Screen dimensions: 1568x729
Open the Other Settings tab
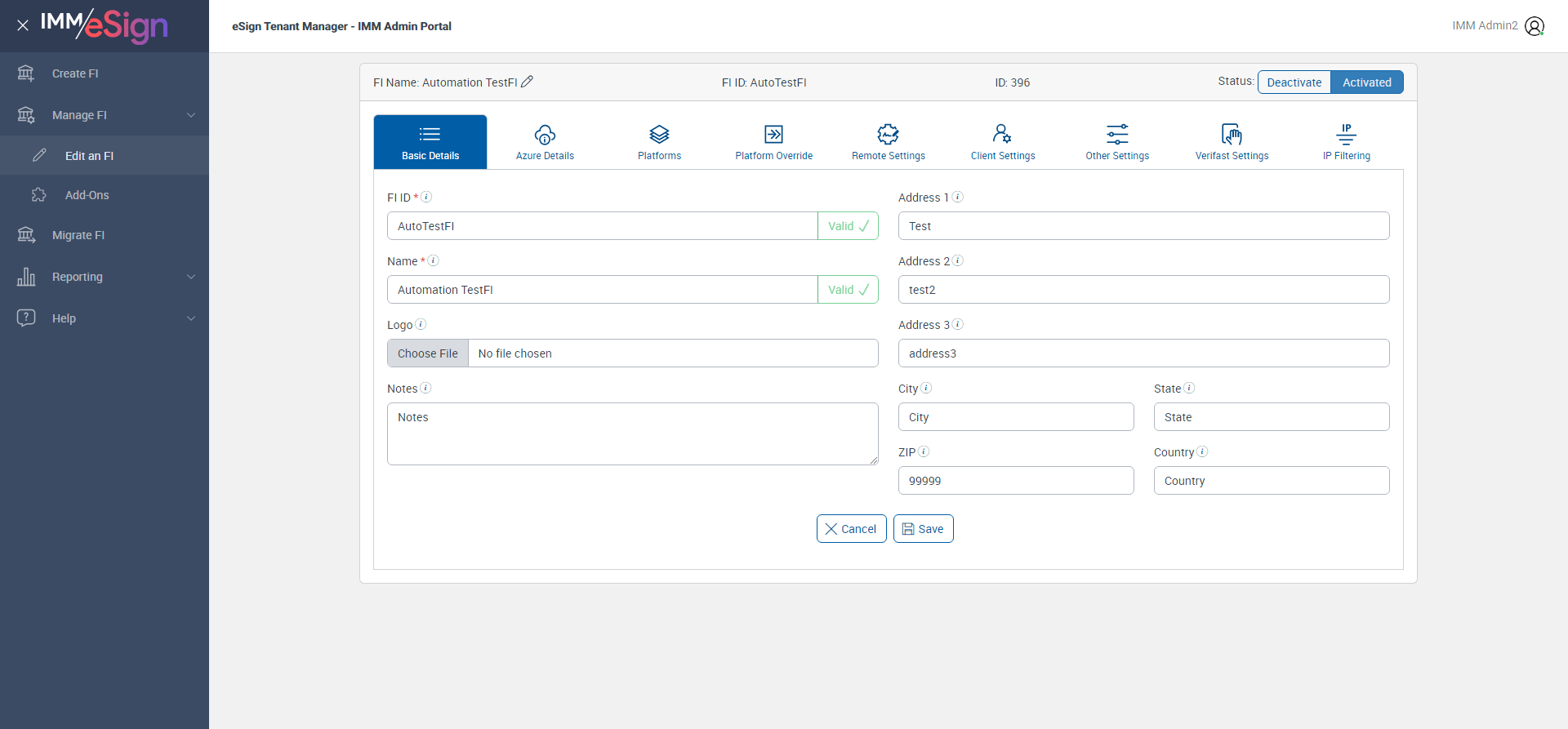(1117, 142)
